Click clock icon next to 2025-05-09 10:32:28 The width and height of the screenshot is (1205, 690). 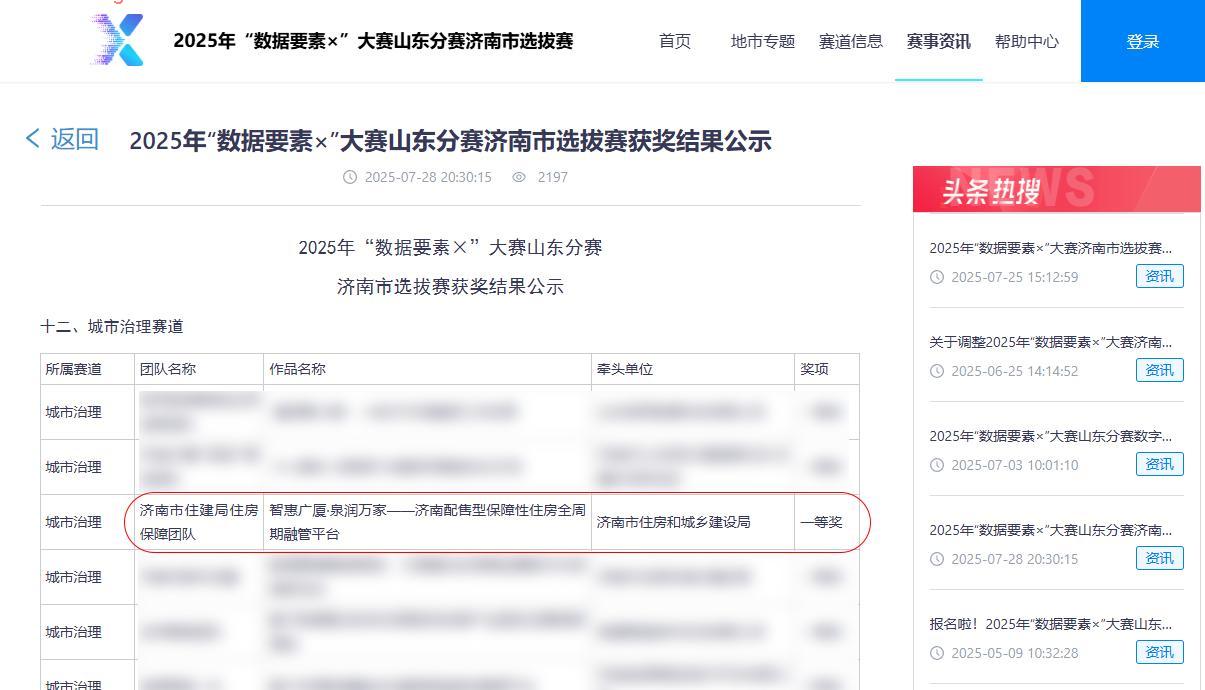937,653
